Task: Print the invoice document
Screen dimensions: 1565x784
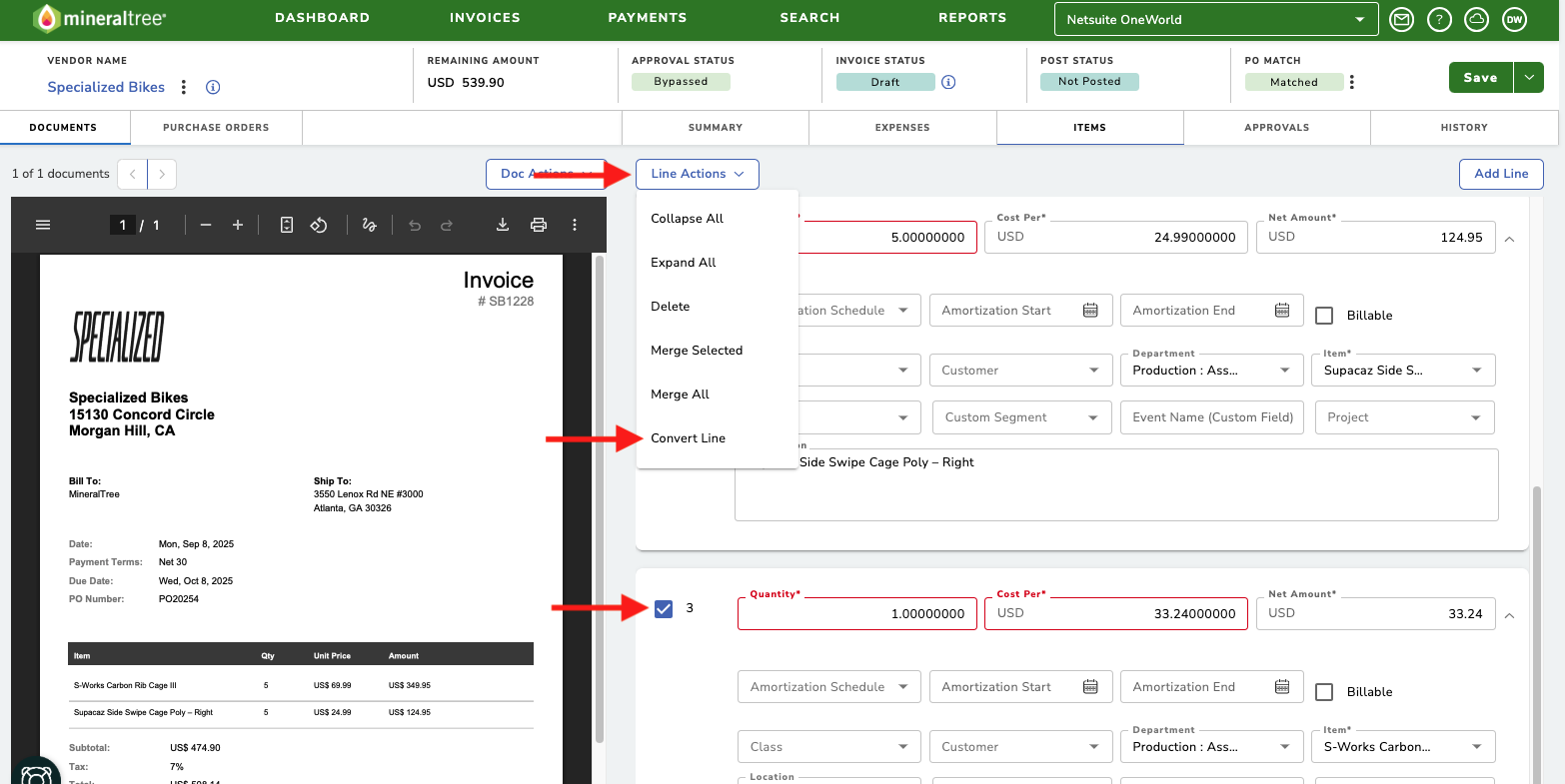Action: (539, 225)
